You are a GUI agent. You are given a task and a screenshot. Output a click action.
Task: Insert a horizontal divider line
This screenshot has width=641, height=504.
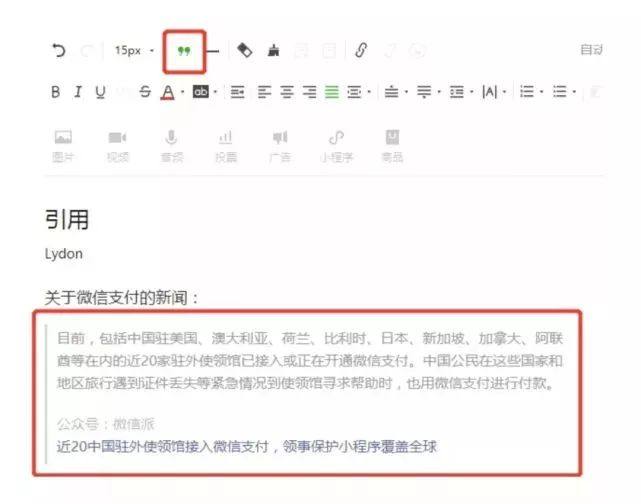coord(213,51)
